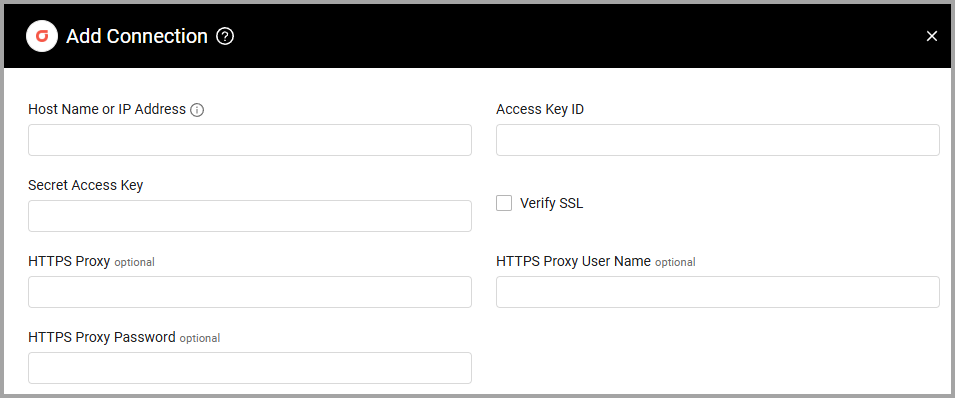Viewport: 955px width, 398px height.
Task: Click the HTTPS Proxy input field
Action: point(250,292)
